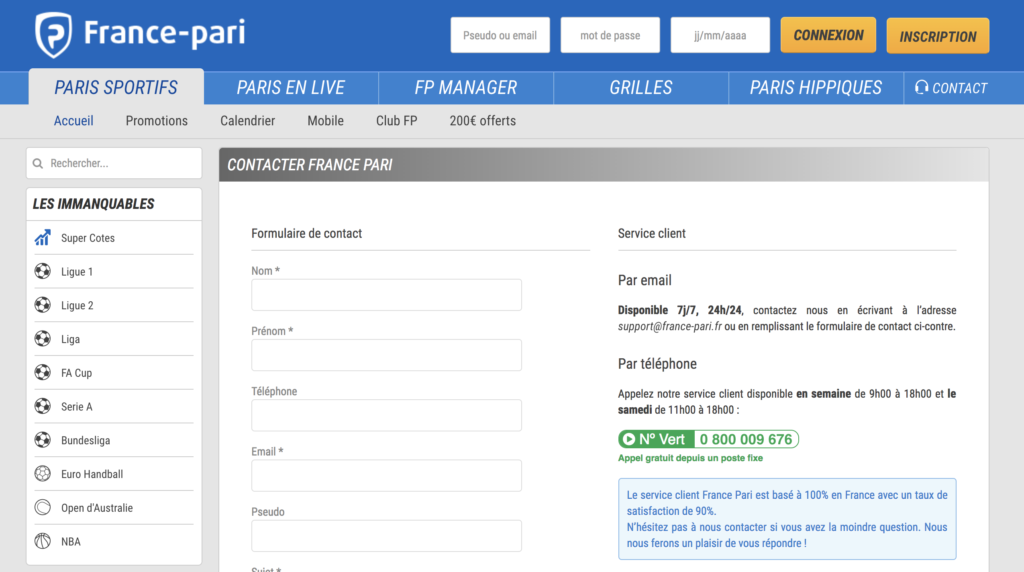This screenshot has width=1024, height=572.
Task: Focus the mot de passe field
Action: click(610, 35)
